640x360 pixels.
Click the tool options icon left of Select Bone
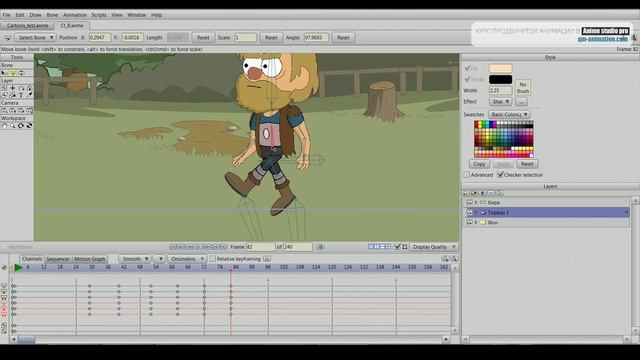click(7, 38)
